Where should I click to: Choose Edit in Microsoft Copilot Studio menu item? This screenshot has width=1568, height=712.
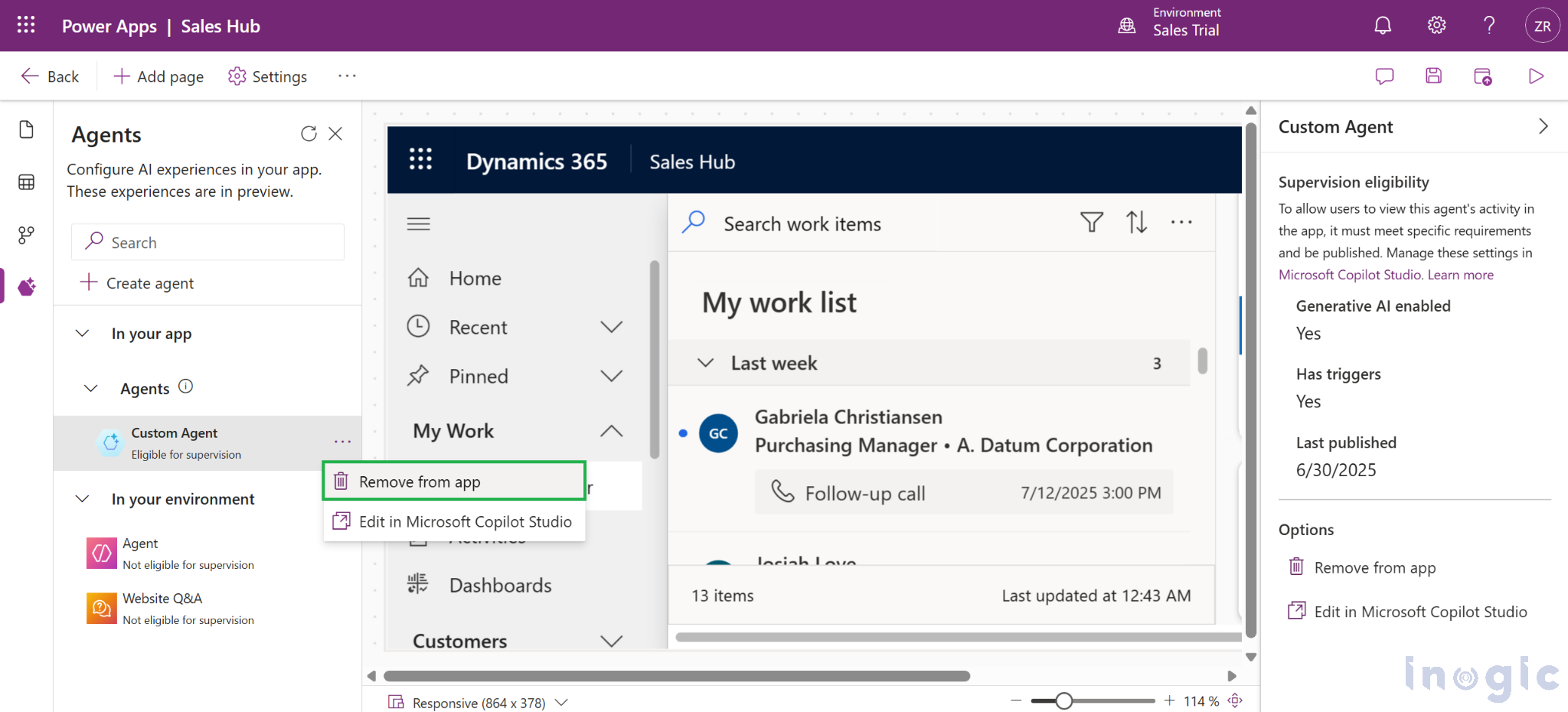(x=454, y=521)
